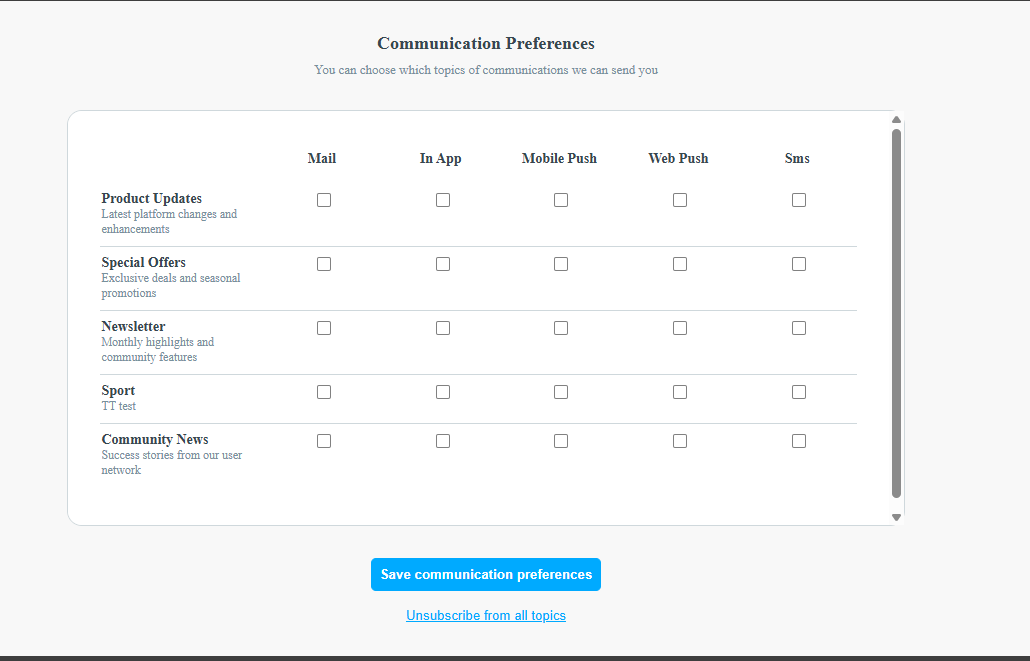The width and height of the screenshot is (1030, 661).
Task: Check Web Push for Sport
Action: (680, 392)
